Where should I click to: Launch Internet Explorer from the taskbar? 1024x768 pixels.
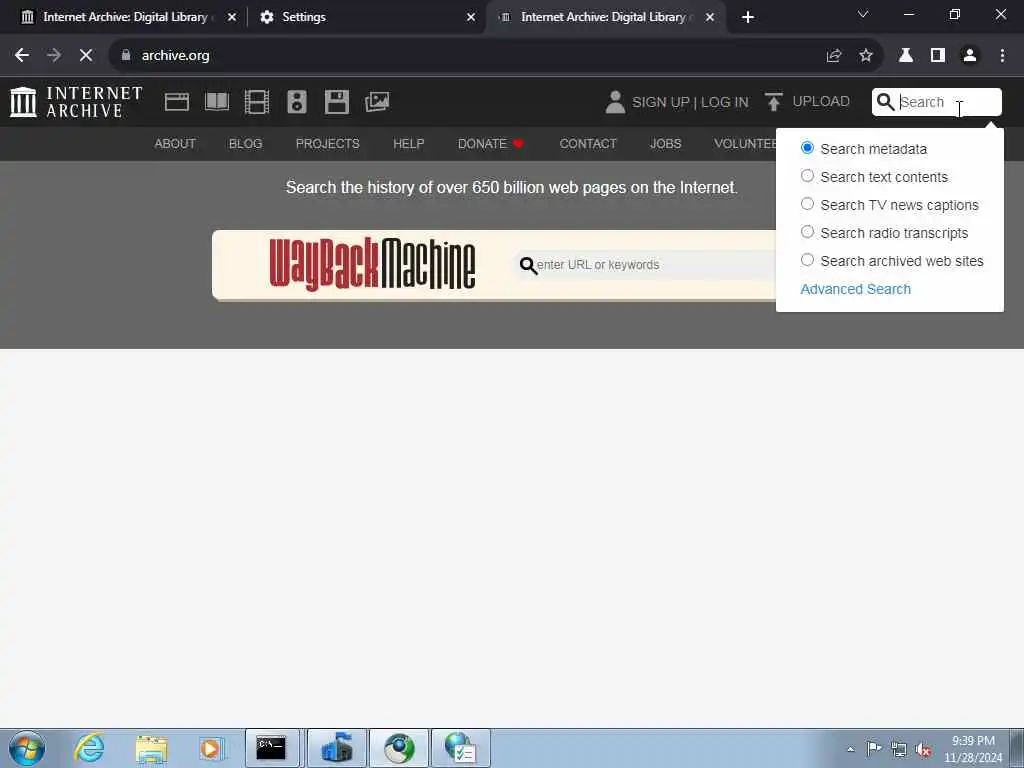(89, 748)
